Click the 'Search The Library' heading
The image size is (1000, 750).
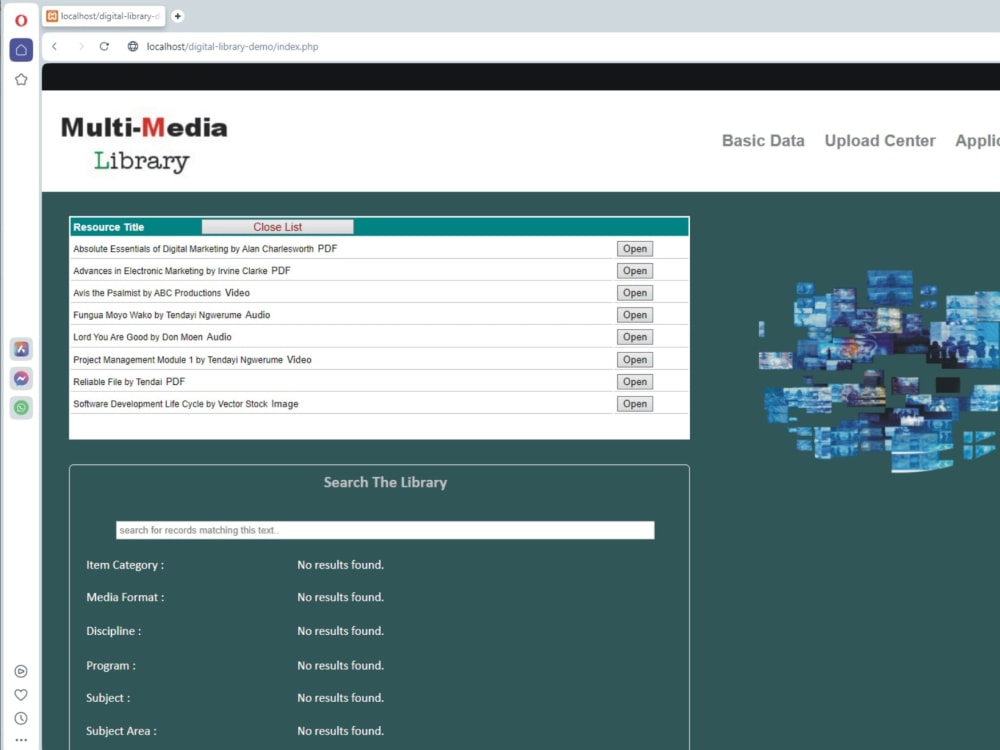coord(385,482)
